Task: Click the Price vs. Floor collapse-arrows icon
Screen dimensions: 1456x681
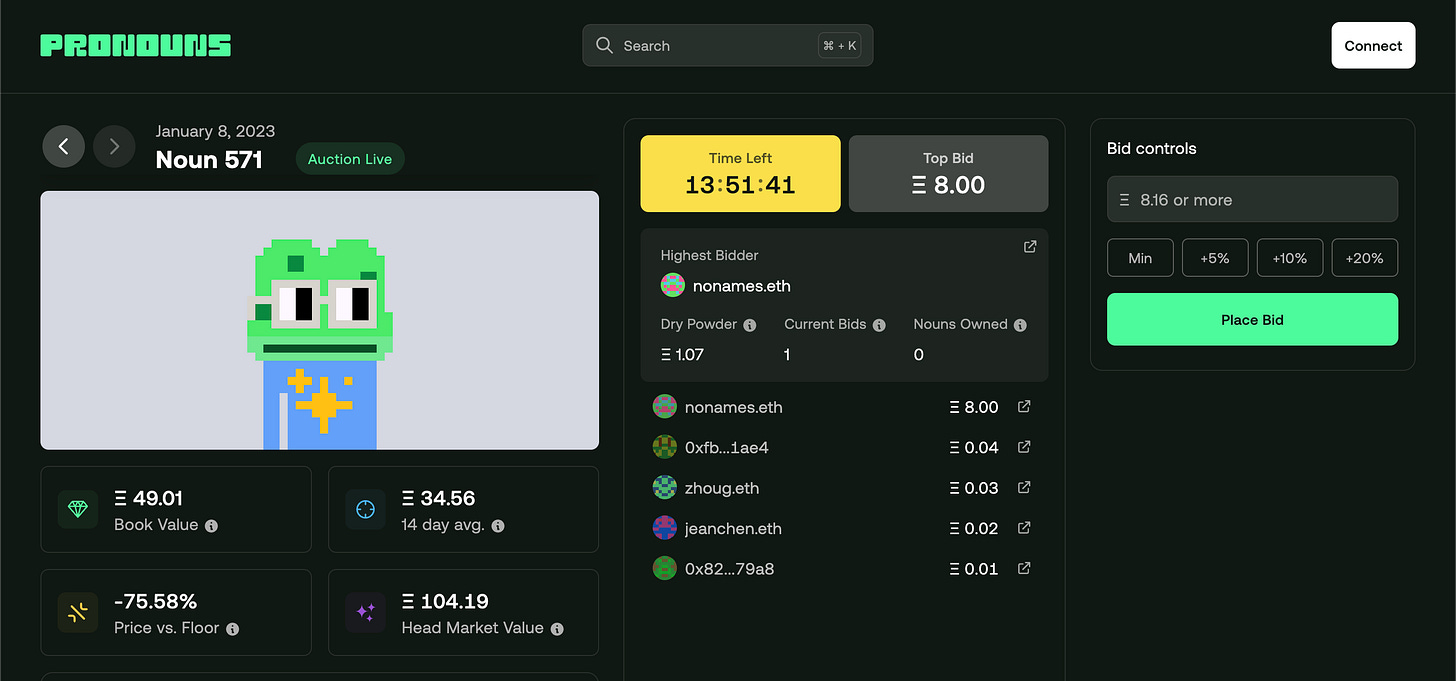Action: pyautogui.click(x=78, y=612)
